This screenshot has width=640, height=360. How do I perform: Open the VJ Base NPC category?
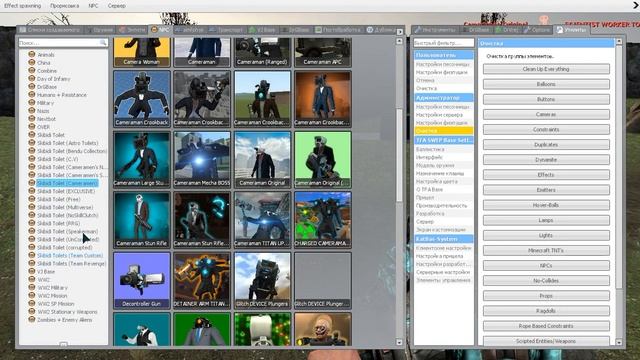point(46,271)
